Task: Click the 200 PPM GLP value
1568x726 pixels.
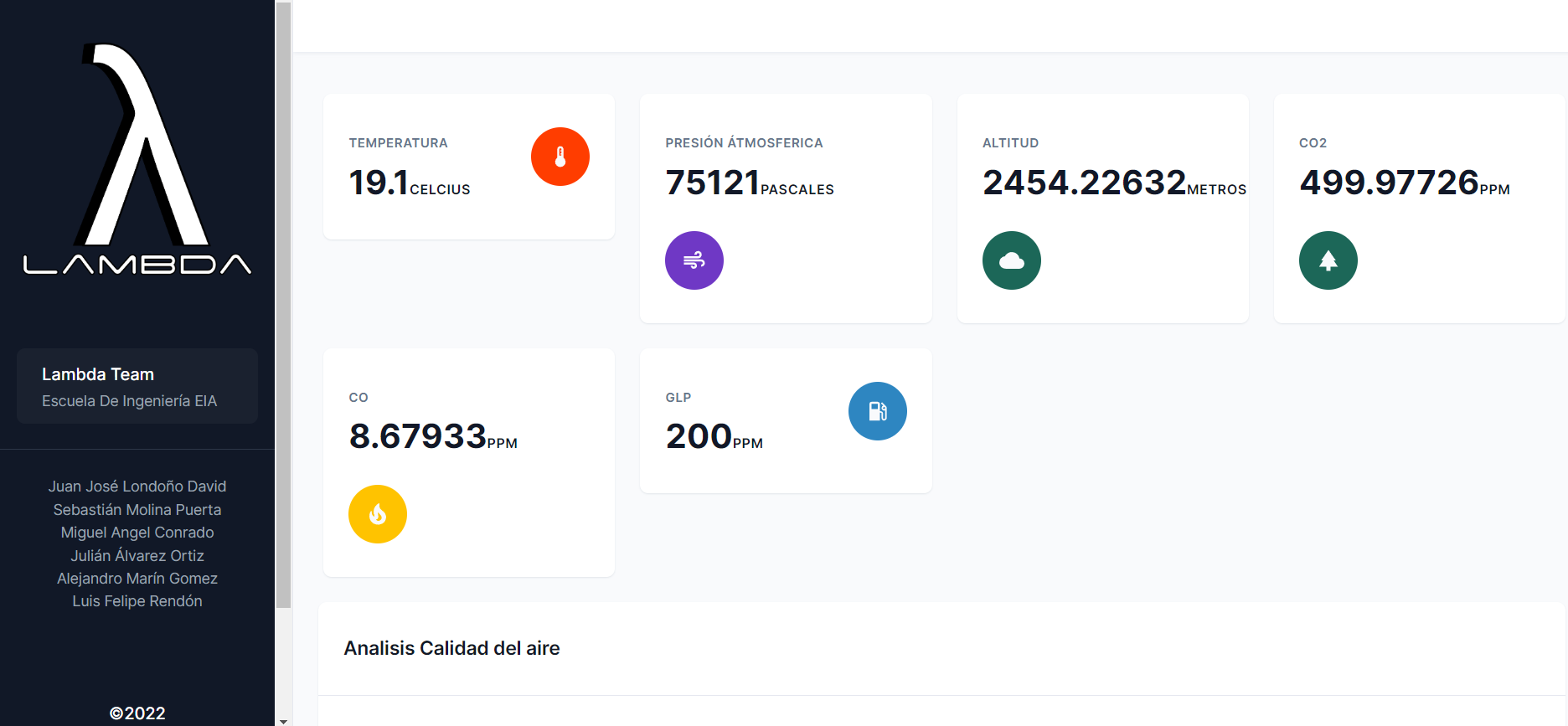Action: pos(714,436)
